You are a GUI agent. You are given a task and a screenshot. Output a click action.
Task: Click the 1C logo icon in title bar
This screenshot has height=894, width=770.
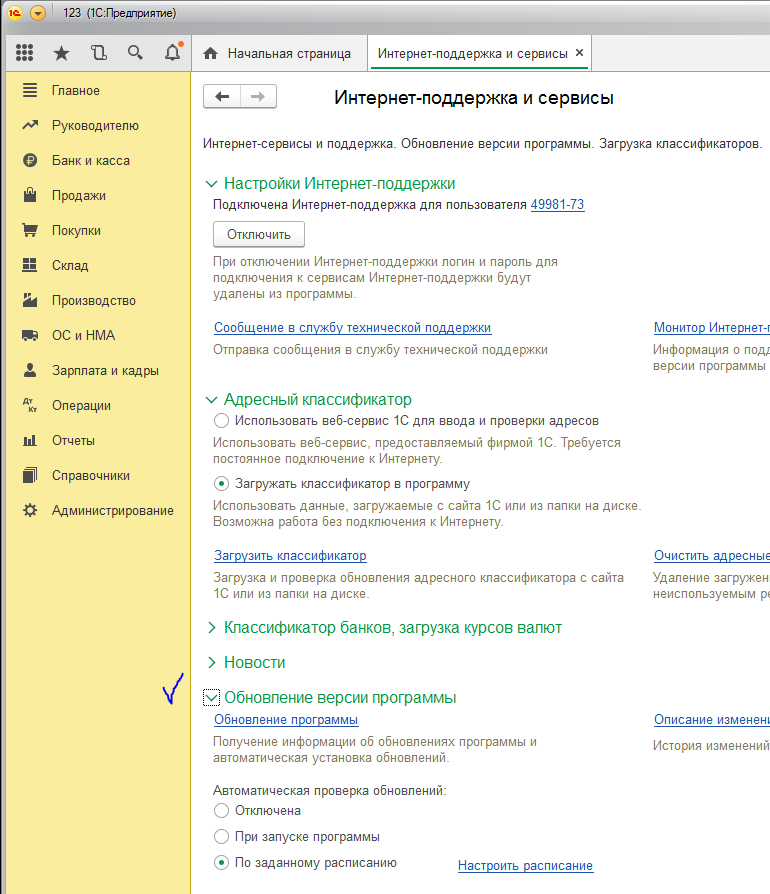(x=14, y=13)
